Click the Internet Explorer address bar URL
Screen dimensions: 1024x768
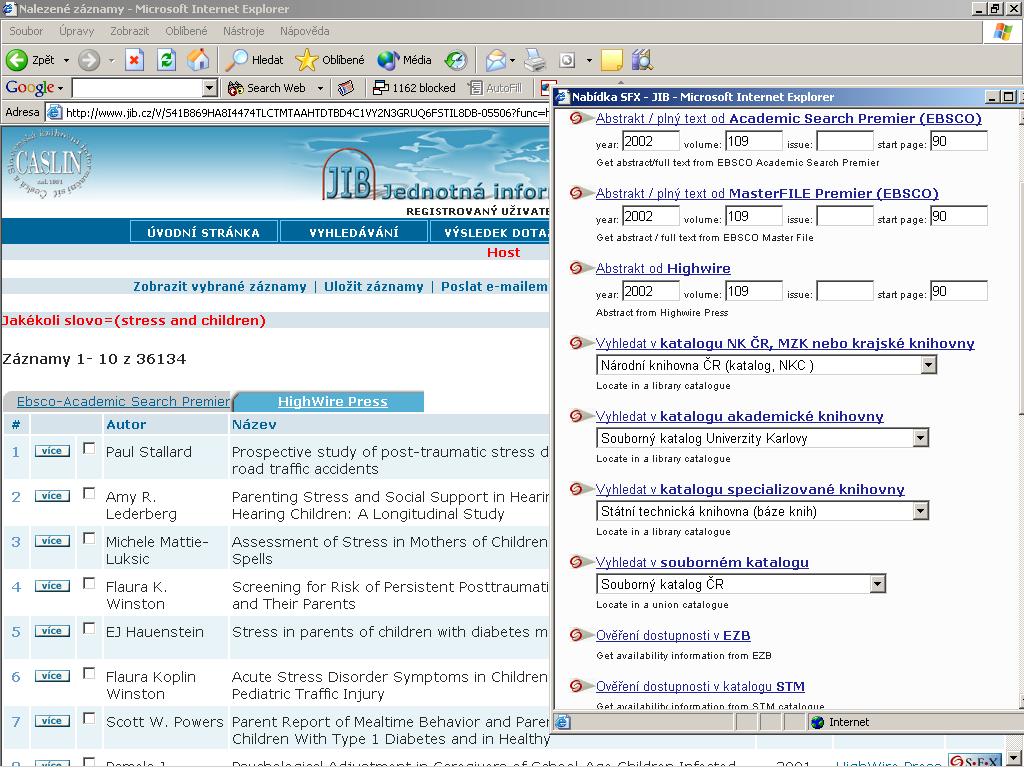tap(307, 113)
